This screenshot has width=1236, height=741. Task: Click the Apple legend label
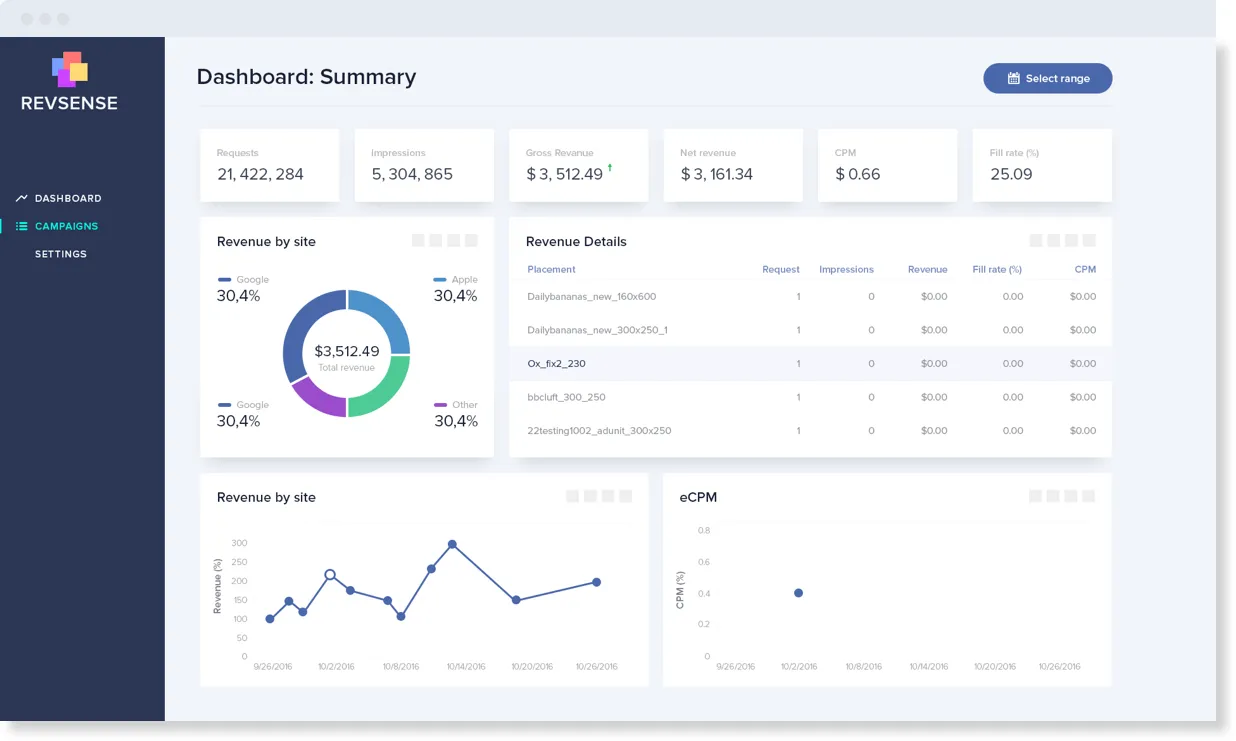click(465, 280)
